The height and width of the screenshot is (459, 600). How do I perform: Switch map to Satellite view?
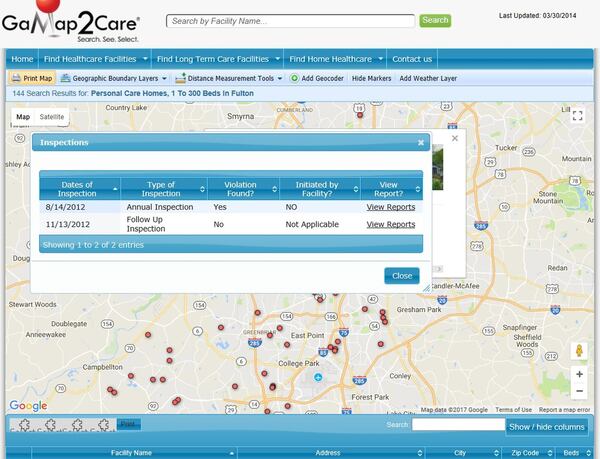pyautogui.click(x=51, y=117)
